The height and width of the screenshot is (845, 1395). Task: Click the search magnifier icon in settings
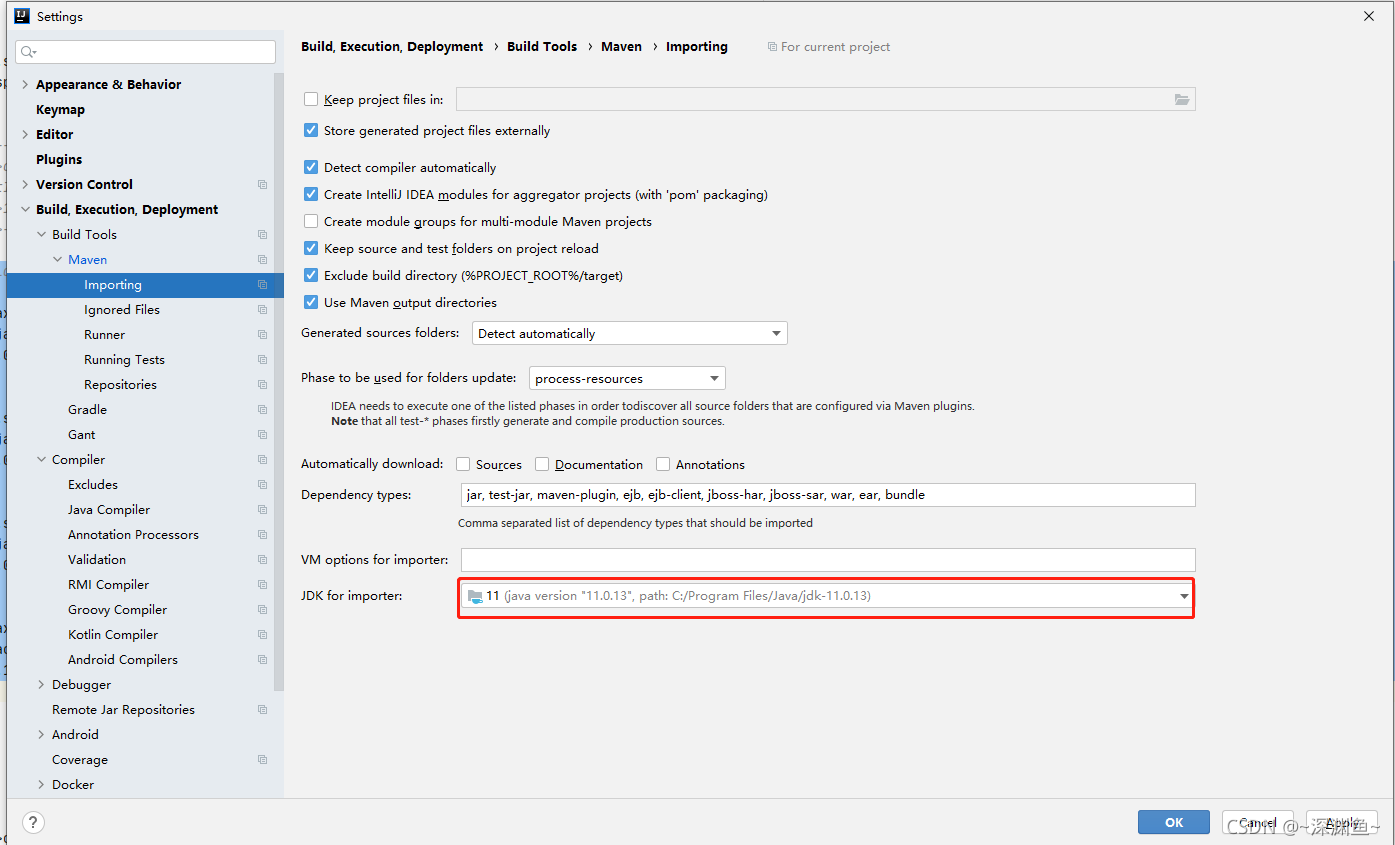point(28,52)
